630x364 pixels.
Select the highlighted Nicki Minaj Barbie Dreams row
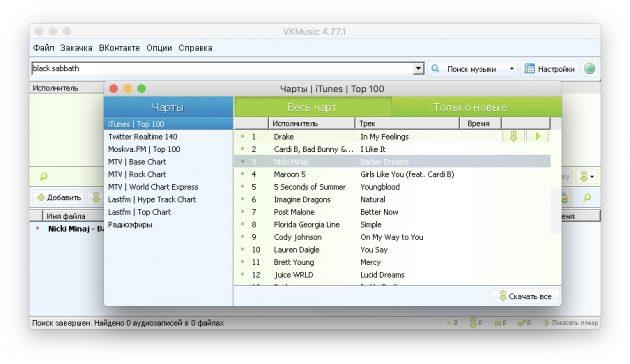[x=392, y=162]
